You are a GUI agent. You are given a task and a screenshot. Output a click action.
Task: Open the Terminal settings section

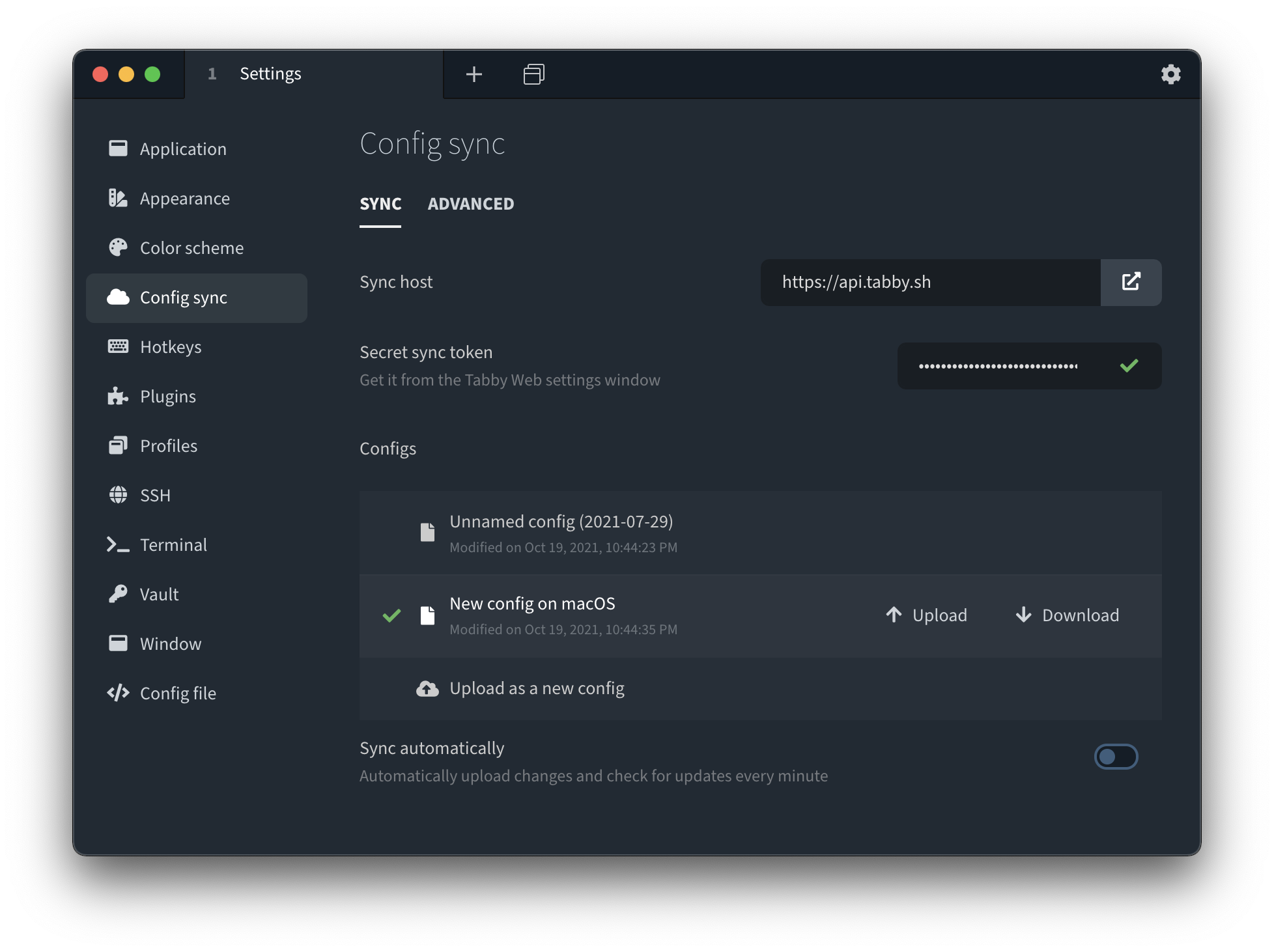pyautogui.click(x=173, y=545)
